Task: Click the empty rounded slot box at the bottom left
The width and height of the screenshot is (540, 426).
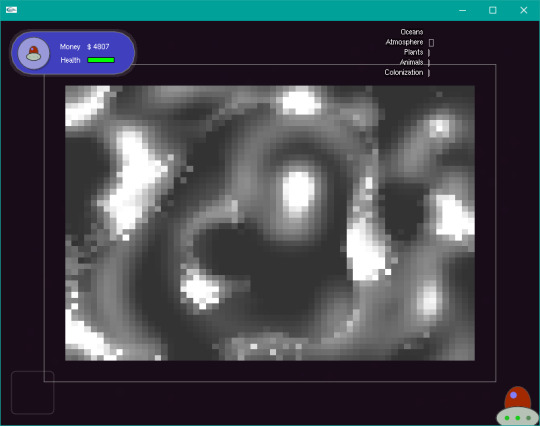Action: 33,392
